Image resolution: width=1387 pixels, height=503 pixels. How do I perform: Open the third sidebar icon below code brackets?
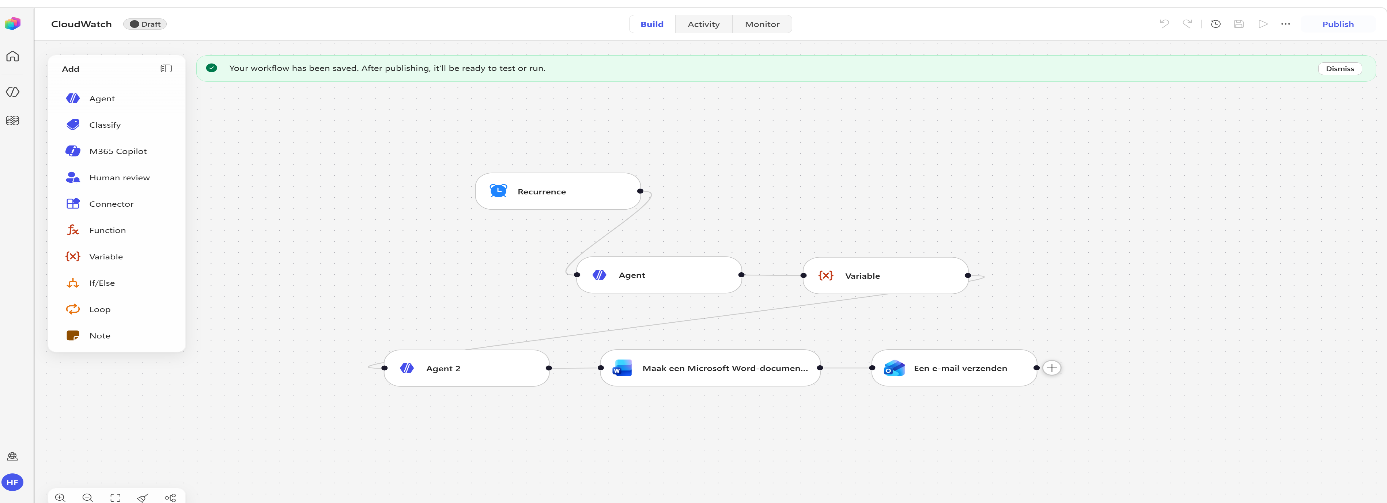[x=13, y=120]
